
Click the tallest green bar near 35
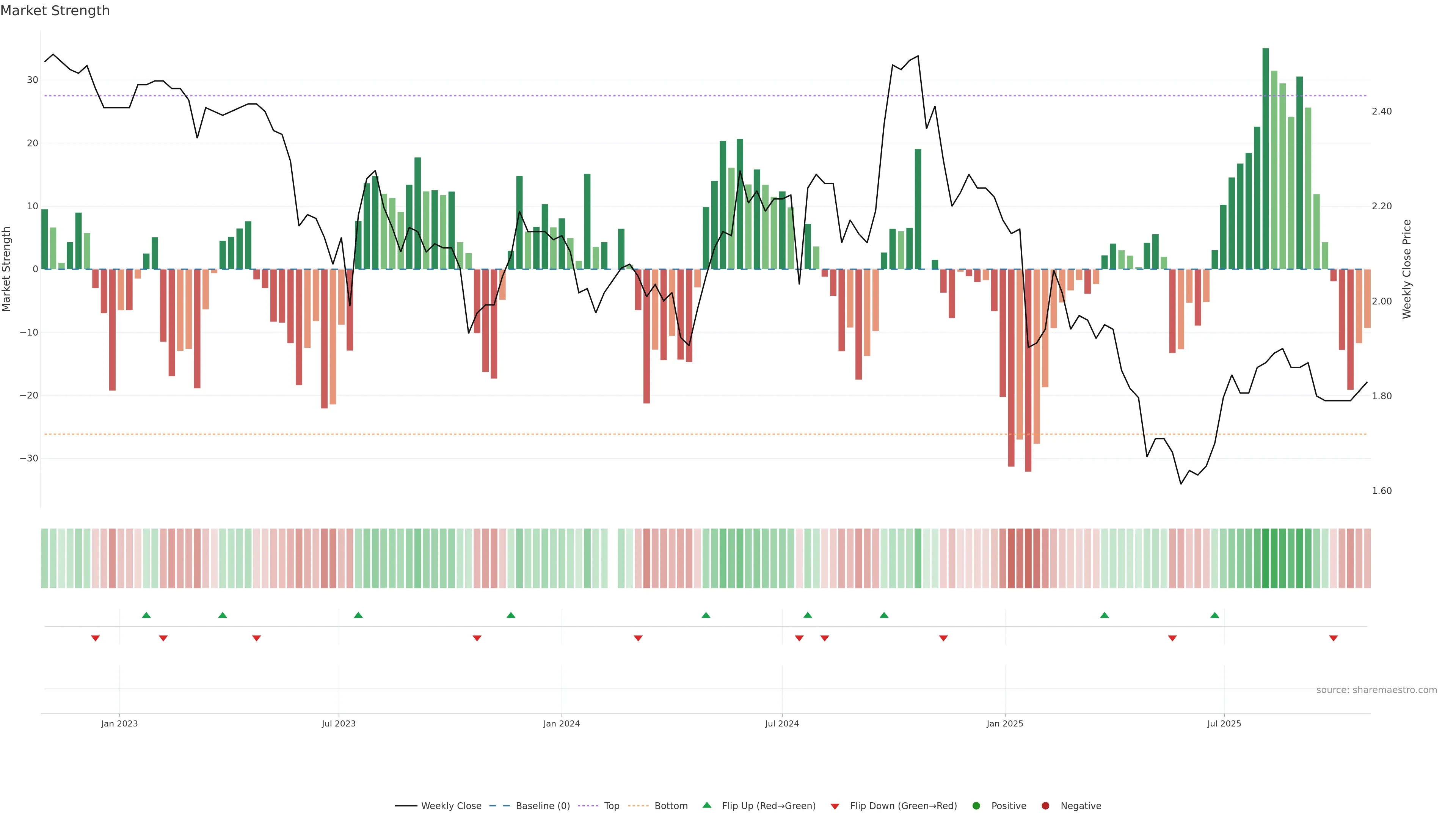pos(1266,158)
